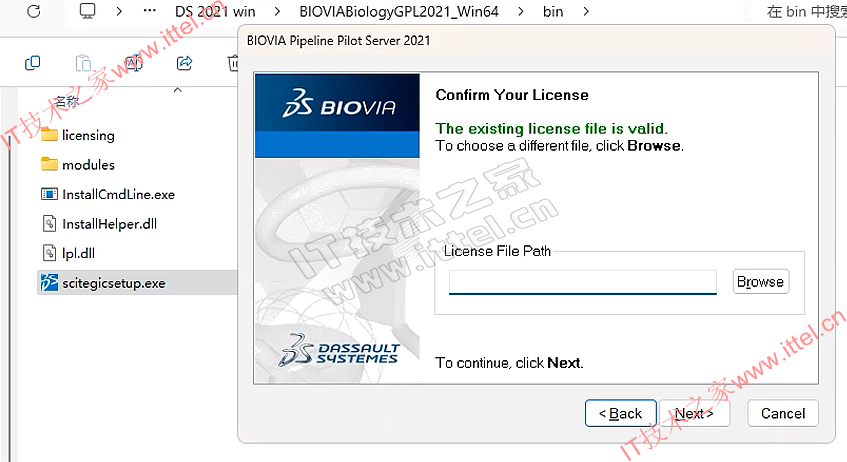Click the Next button in installer
Screen dimensions: 847x462
pos(694,413)
